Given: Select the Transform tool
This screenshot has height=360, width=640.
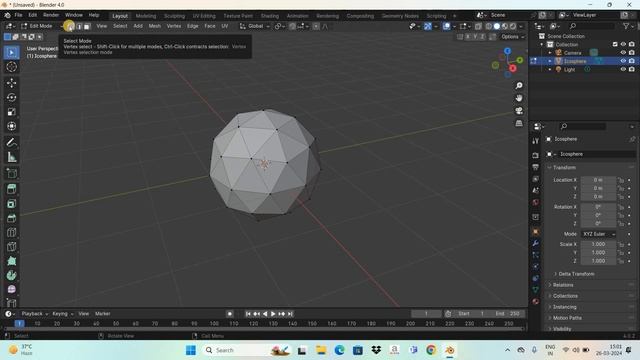Looking at the screenshot, I should [11, 126].
